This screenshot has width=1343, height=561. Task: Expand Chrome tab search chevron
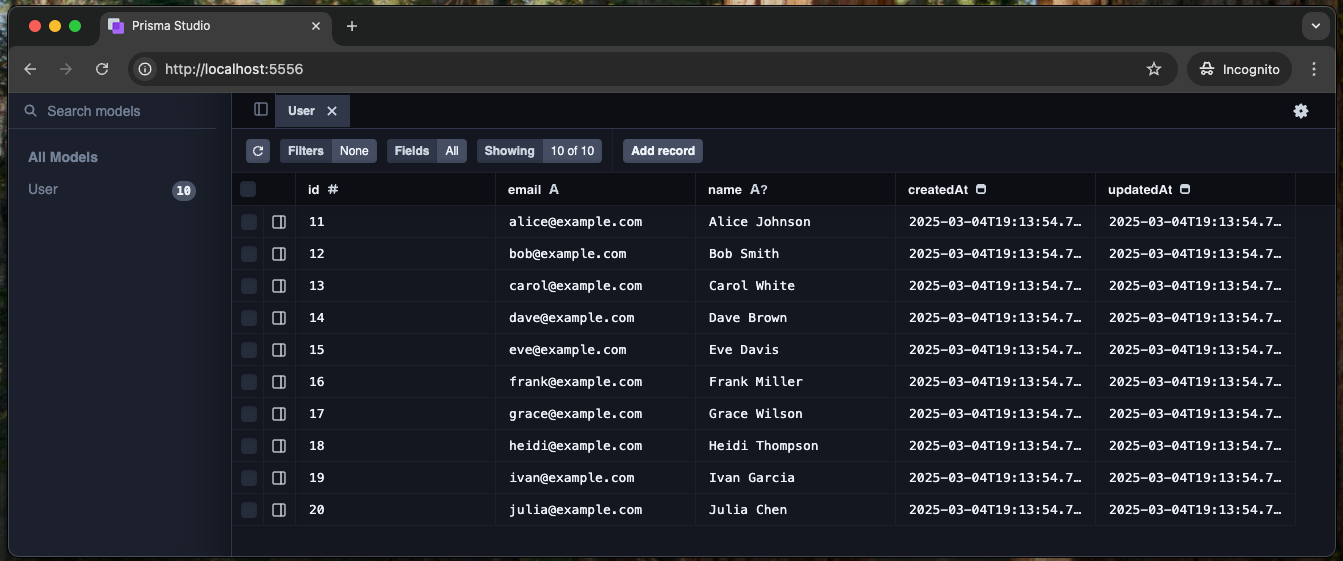(1314, 26)
